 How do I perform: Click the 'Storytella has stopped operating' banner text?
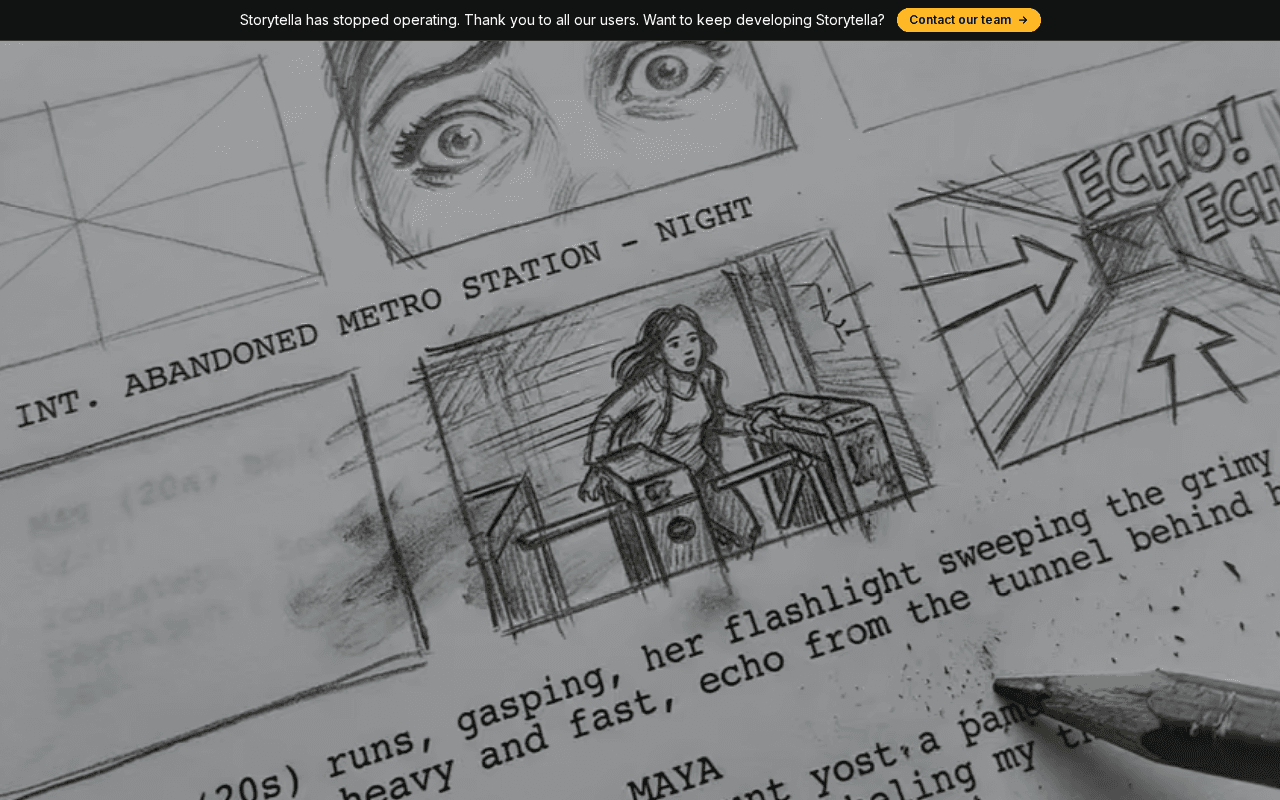pos(562,20)
